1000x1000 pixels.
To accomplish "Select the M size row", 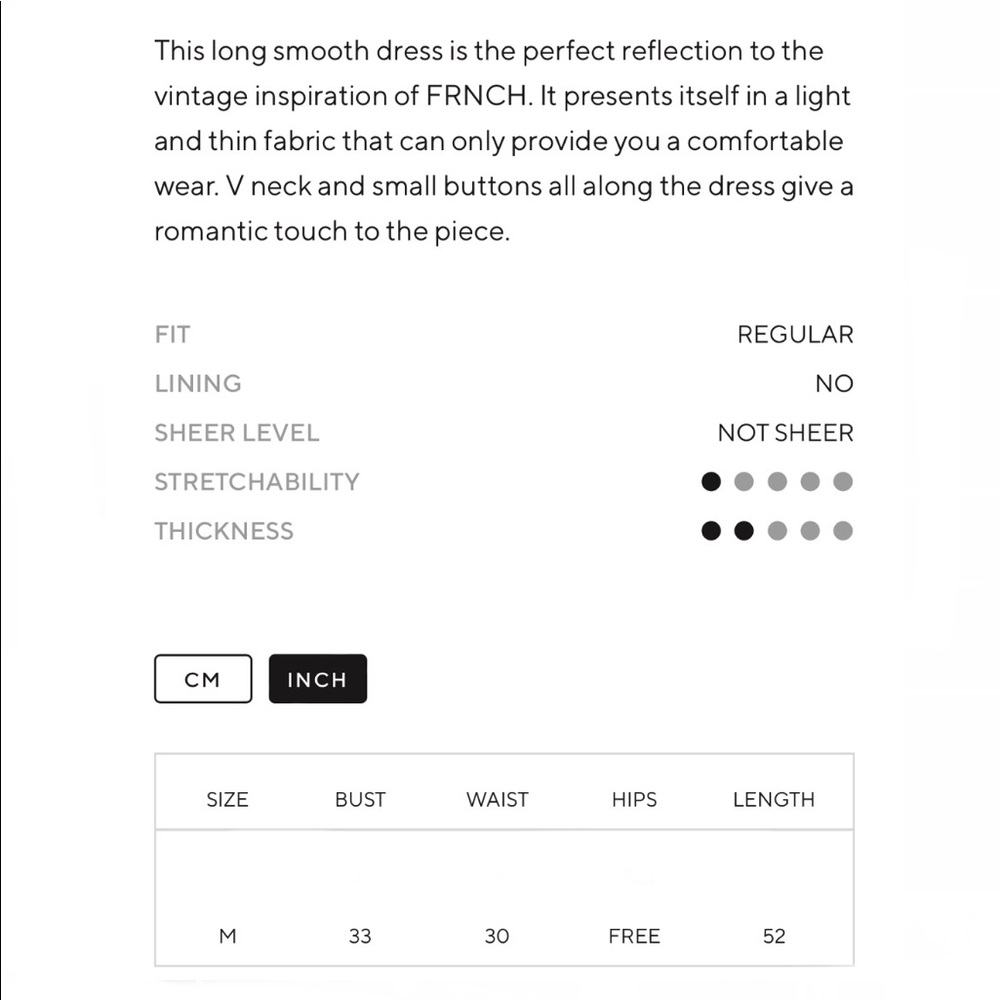I will click(504, 936).
